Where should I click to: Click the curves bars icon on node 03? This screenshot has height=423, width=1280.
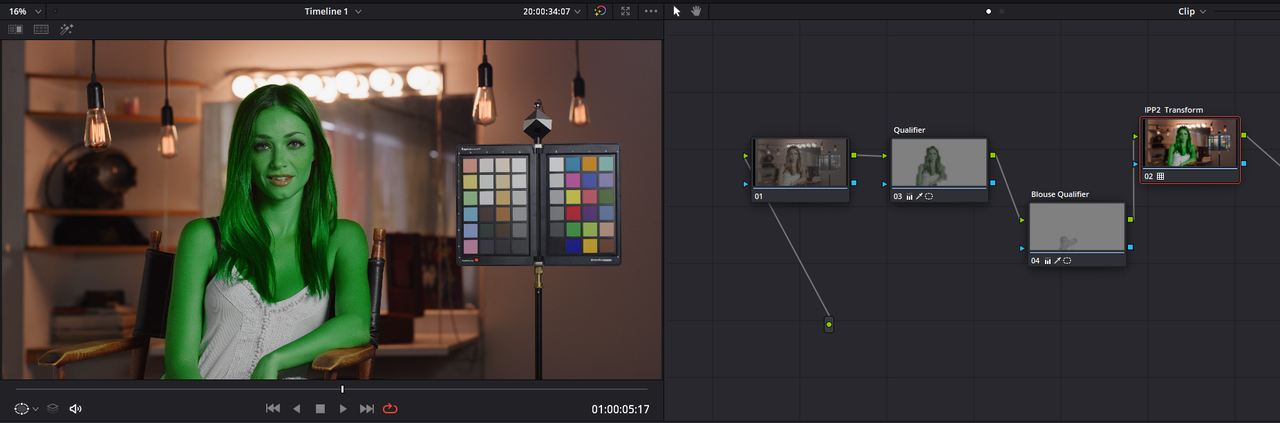pos(910,196)
